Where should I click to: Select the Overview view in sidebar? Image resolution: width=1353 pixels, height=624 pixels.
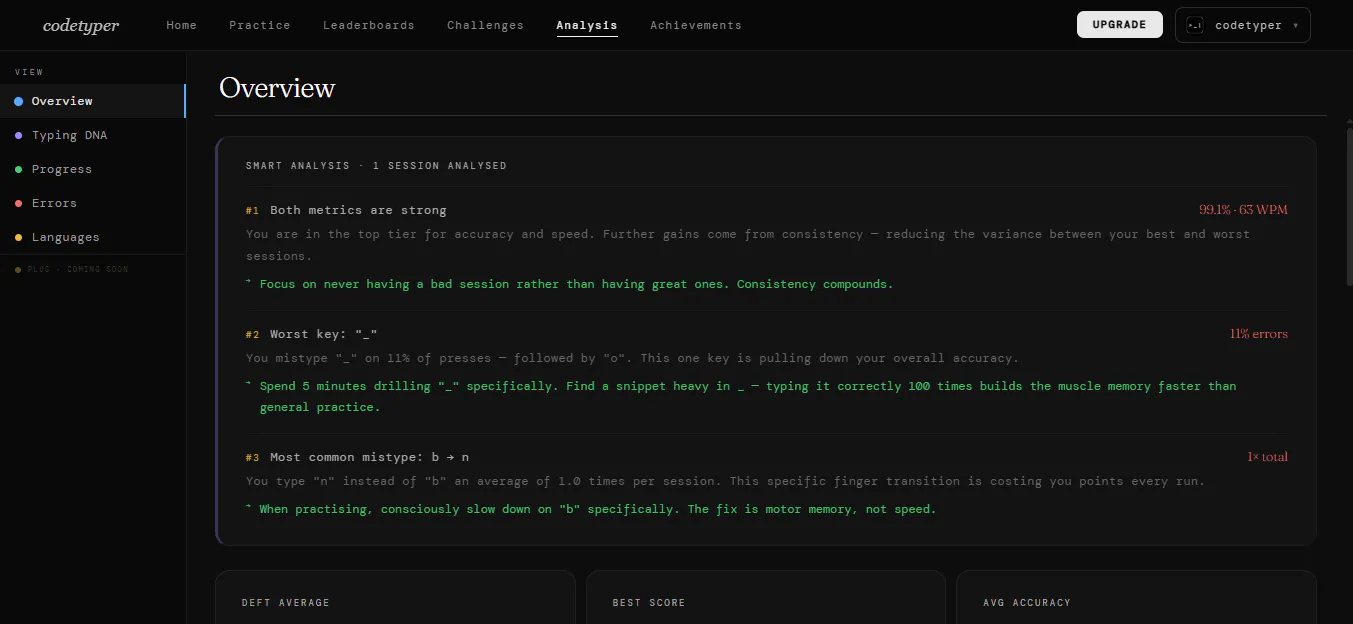pyautogui.click(x=93, y=101)
